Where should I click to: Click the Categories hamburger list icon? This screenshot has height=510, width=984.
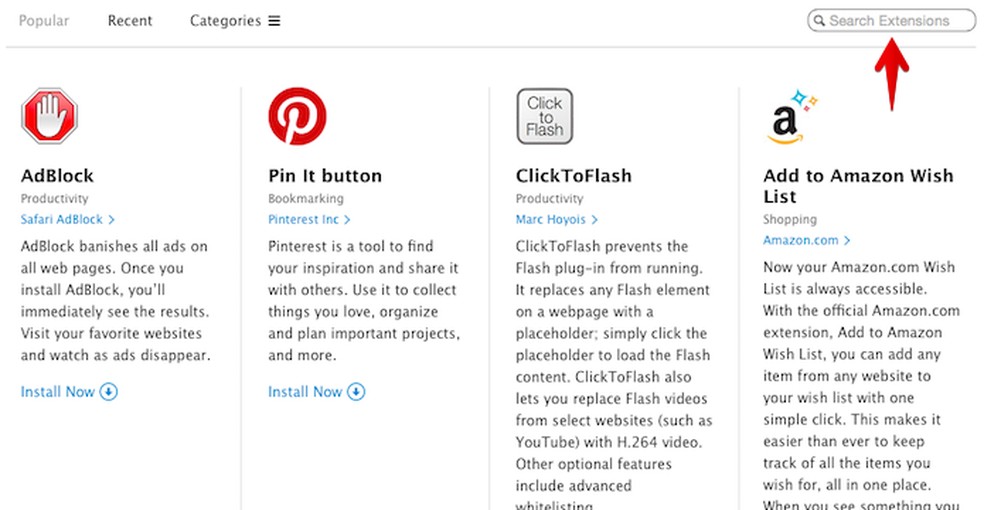(274, 21)
